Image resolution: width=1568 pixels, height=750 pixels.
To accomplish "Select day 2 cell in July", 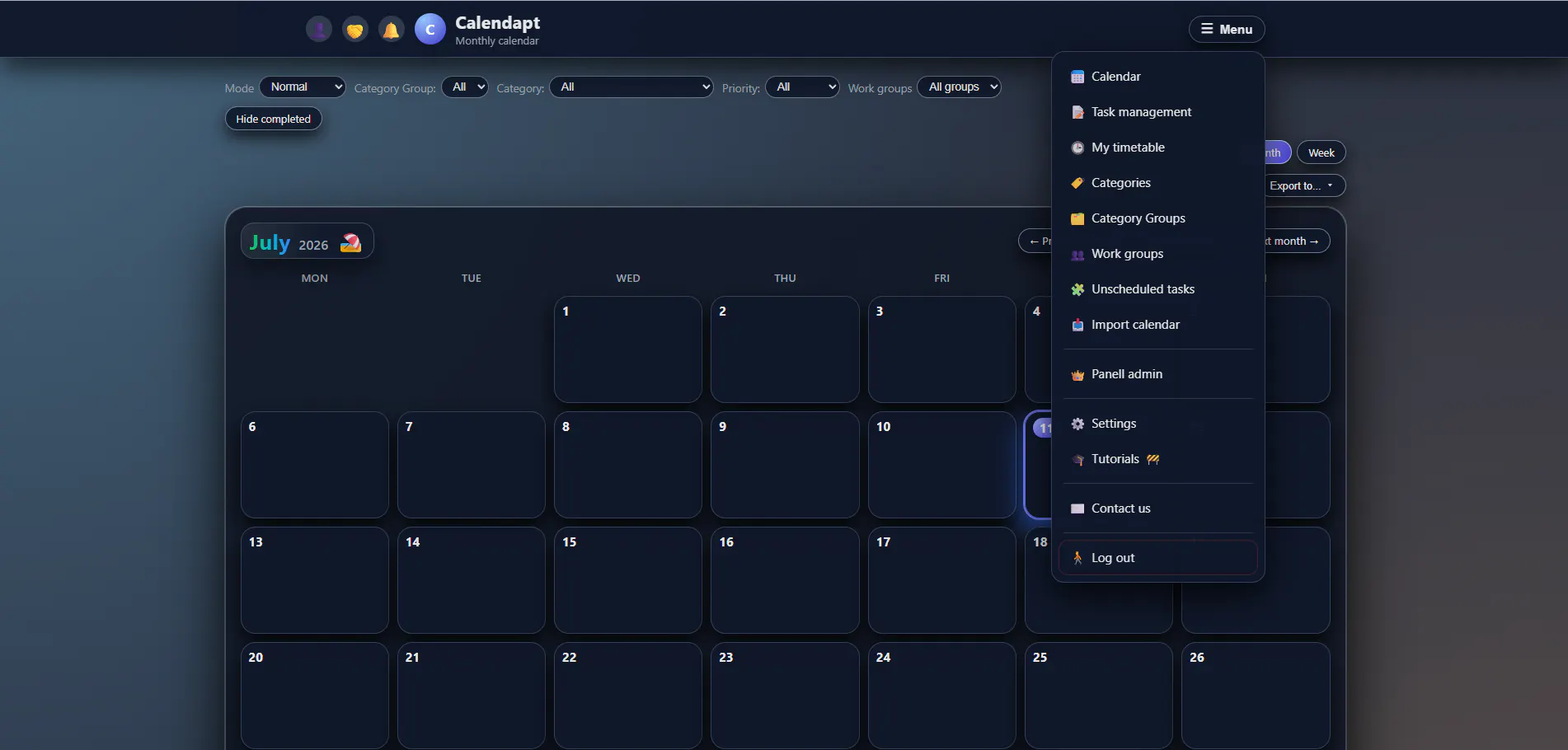I will coord(785,349).
